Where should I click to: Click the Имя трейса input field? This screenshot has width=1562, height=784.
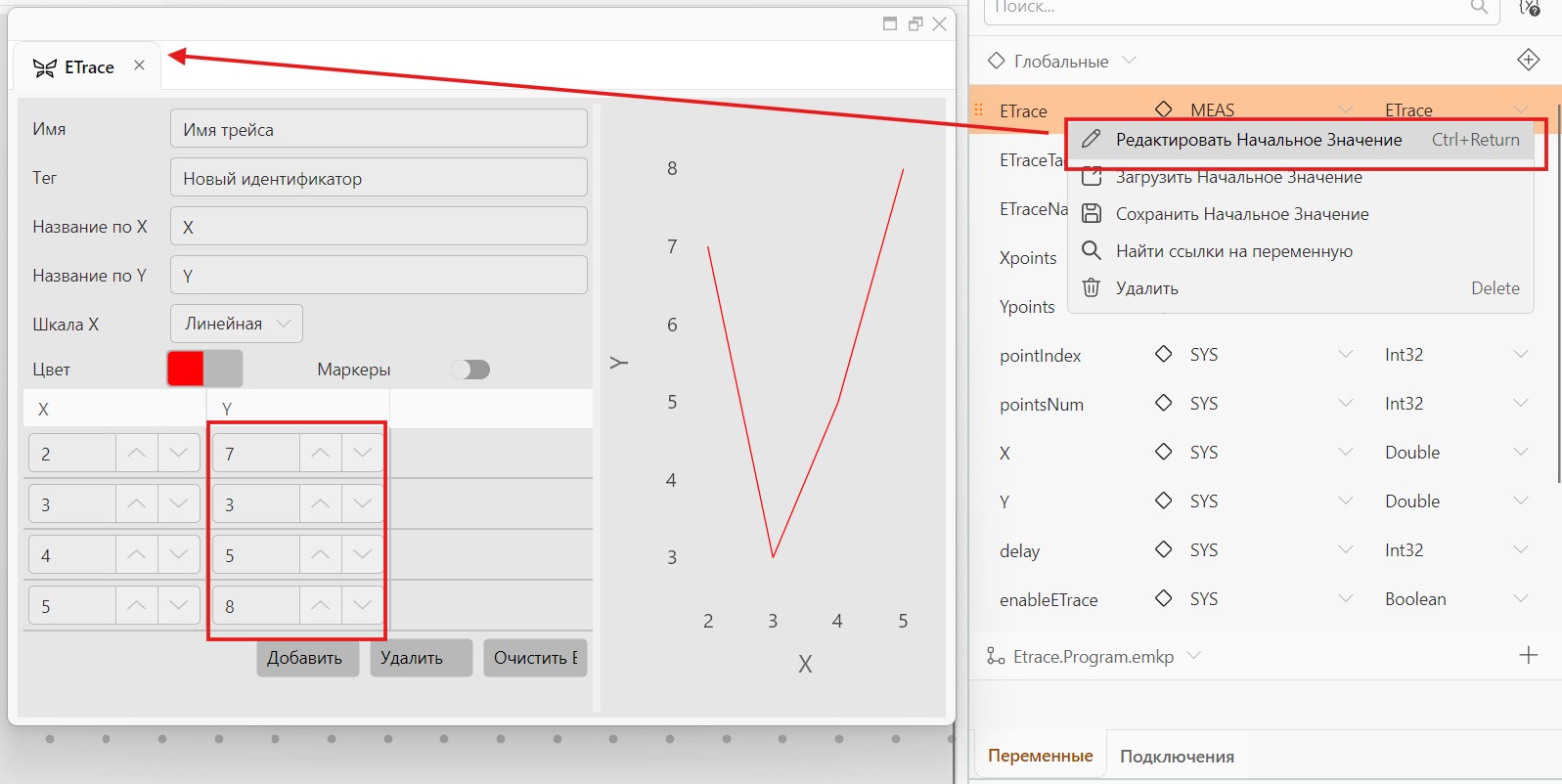coord(379,129)
